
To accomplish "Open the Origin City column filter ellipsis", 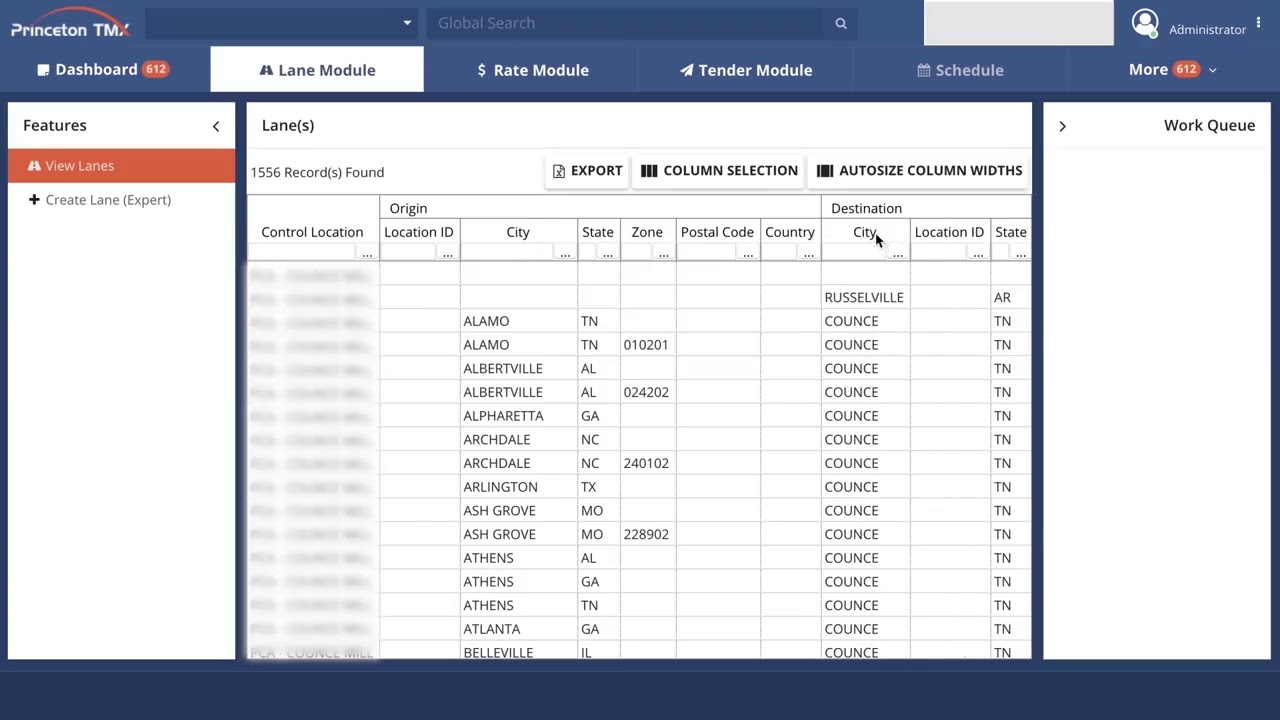I will pos(565,253).
